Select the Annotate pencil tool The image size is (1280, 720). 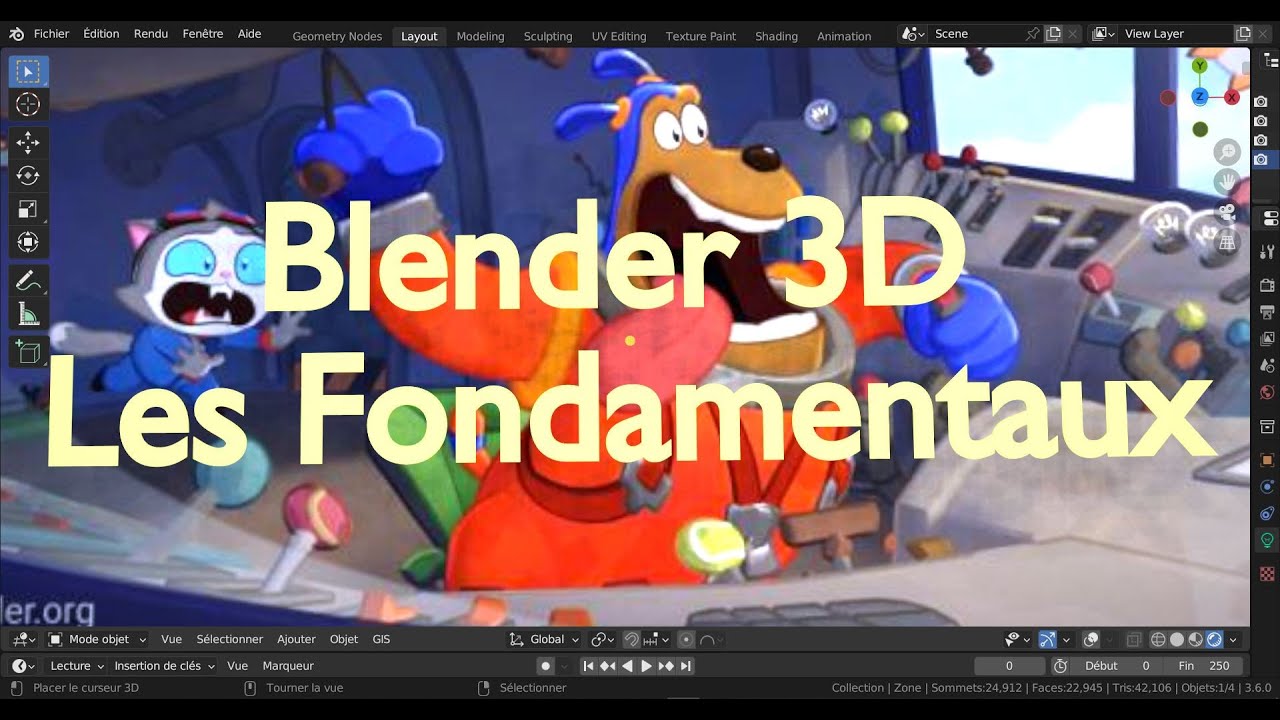(28, 281)
